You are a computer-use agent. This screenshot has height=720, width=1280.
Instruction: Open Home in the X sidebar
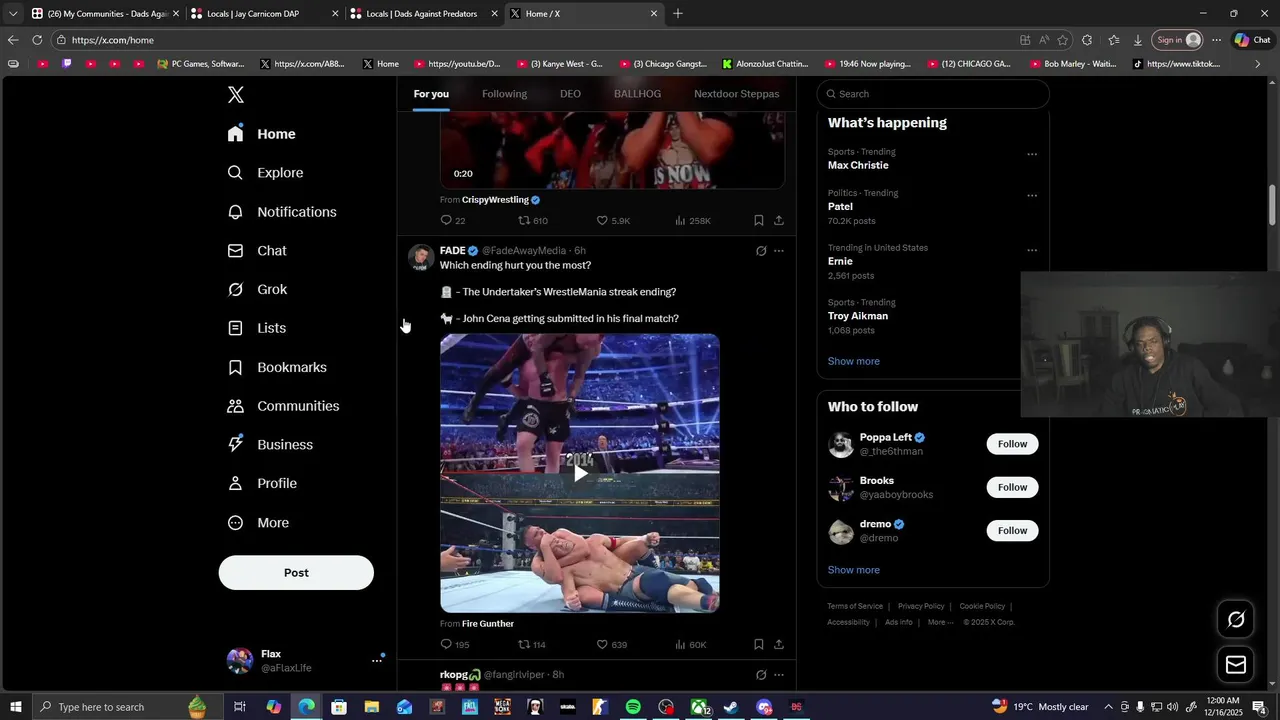coord(262,134)
